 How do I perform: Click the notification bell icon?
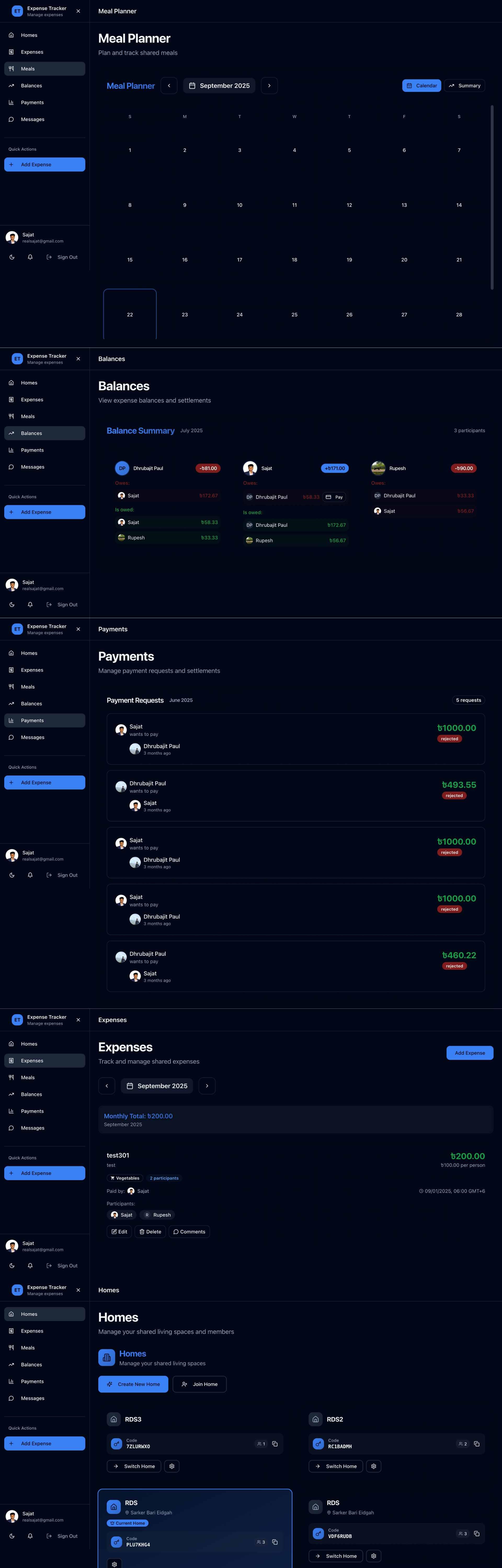pos(29,257)
